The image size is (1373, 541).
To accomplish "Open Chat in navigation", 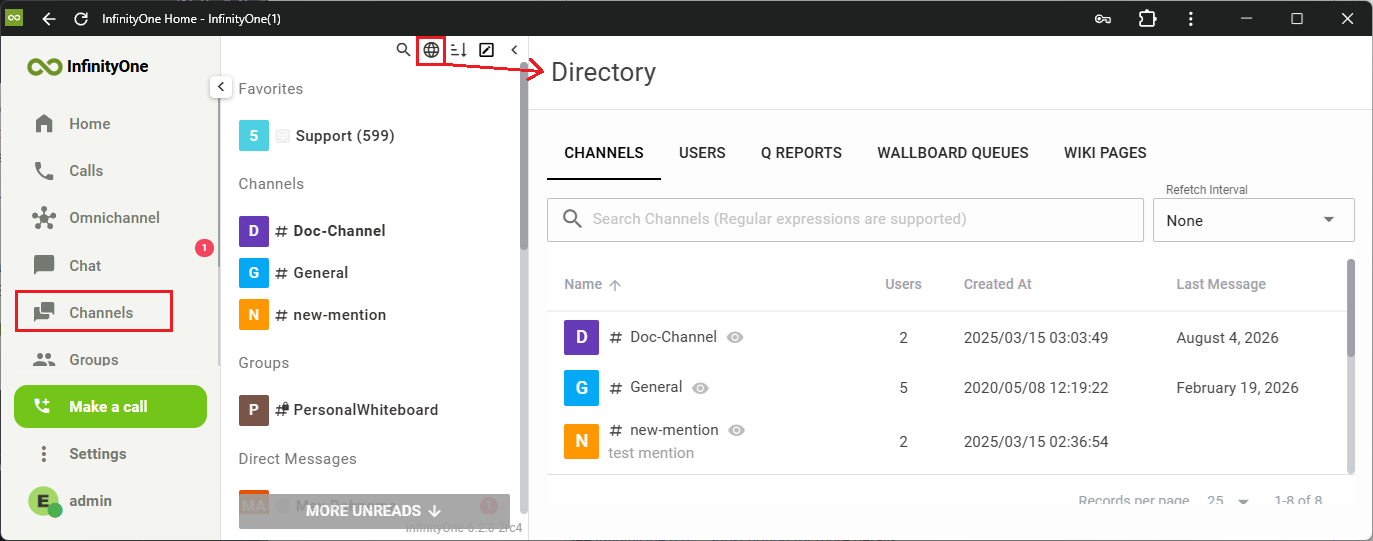I will (85, 265).
